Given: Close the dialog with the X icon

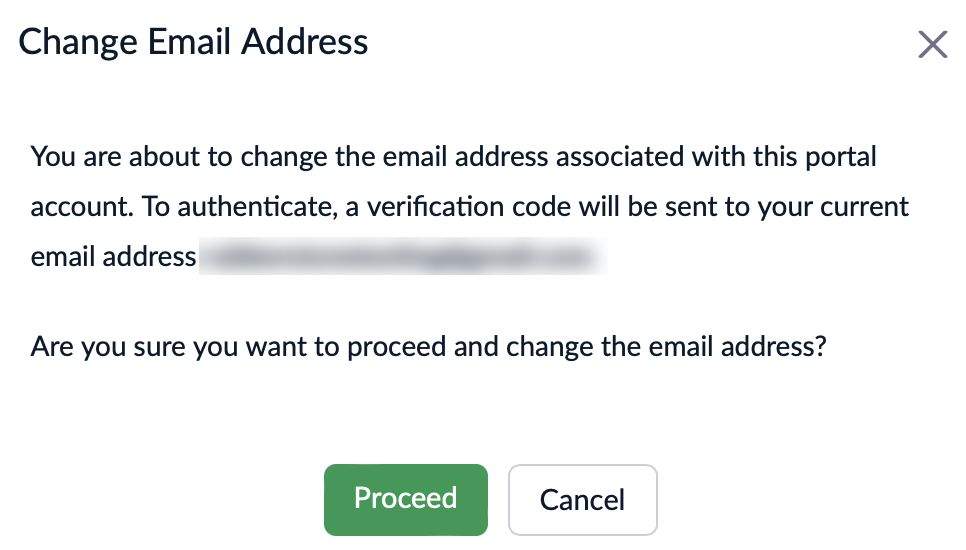Looking at the screenshot, I should pyautogui.click(x=932, y=44).
